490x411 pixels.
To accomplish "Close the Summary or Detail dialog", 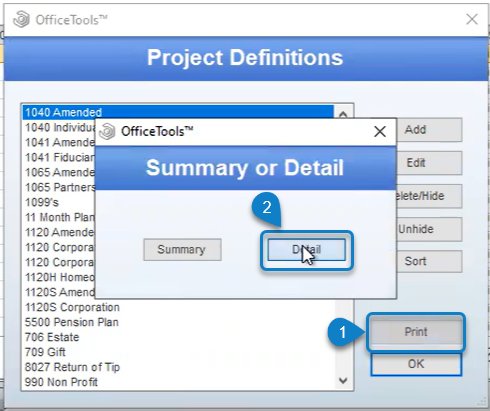I will coord(380,131).
